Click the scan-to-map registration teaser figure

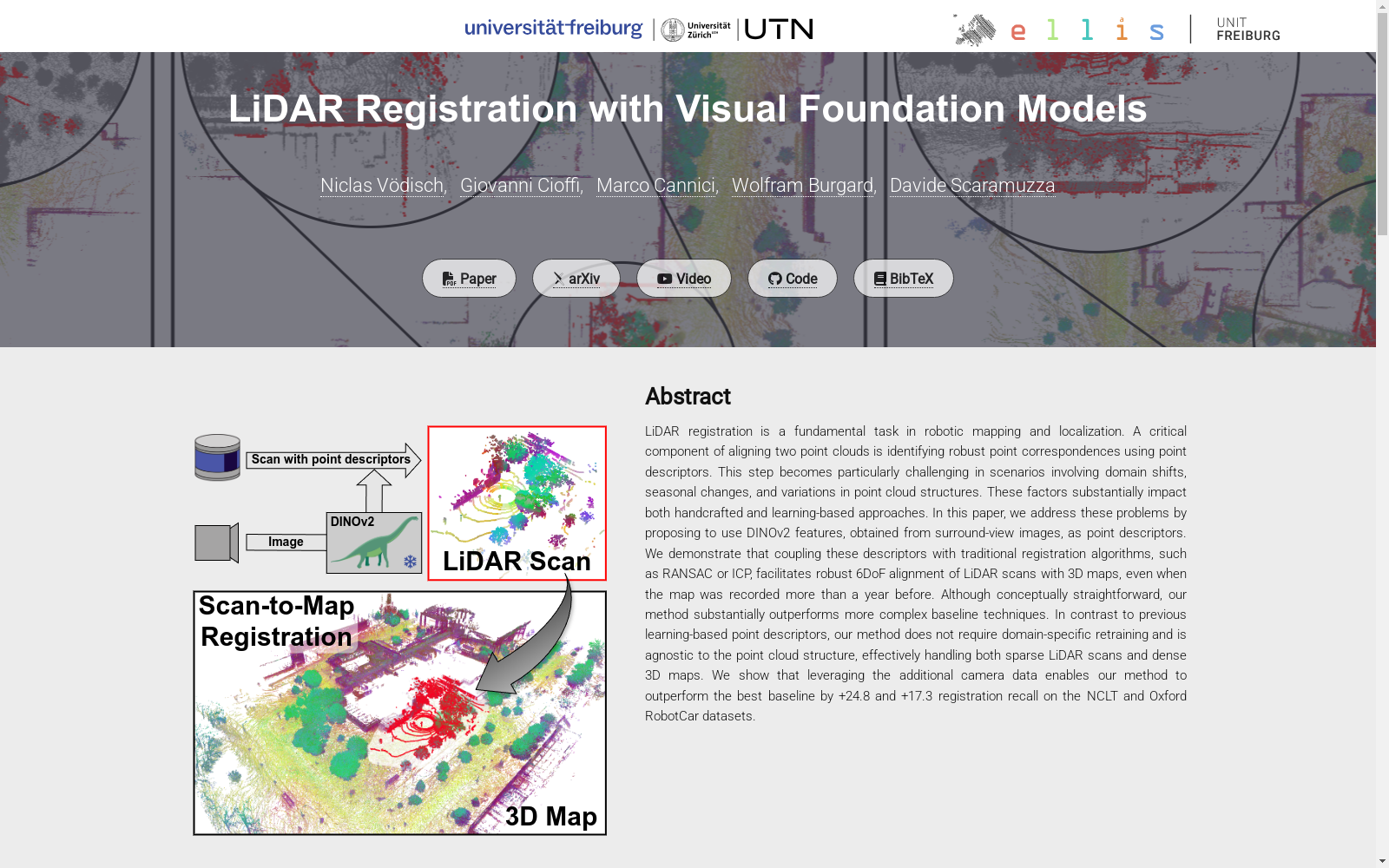400,630
